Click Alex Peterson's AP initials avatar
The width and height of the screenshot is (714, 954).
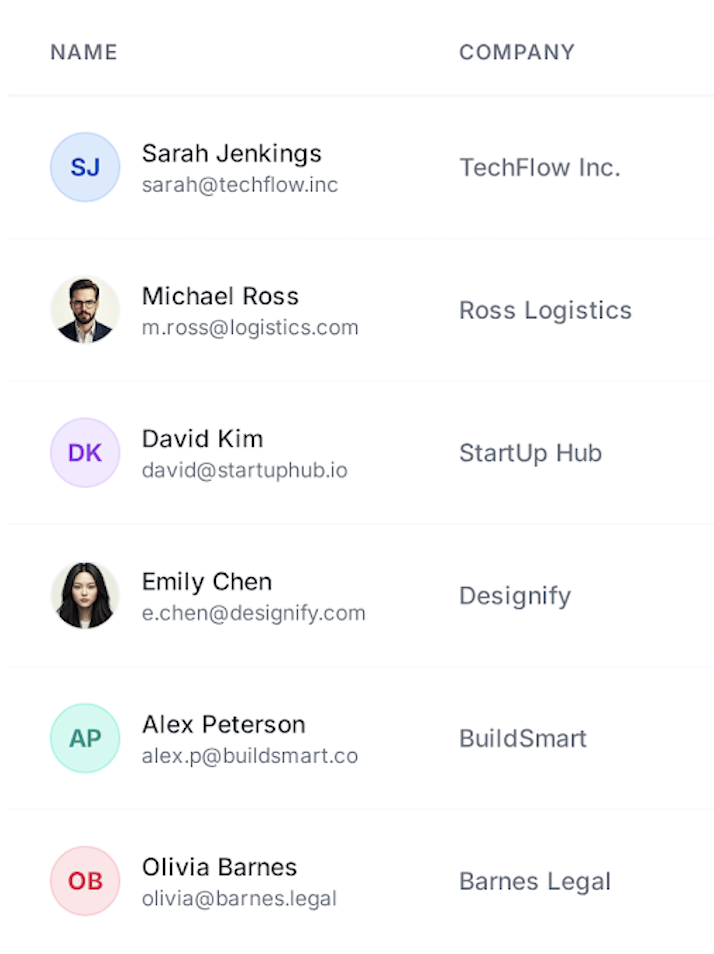click(85, 738)
